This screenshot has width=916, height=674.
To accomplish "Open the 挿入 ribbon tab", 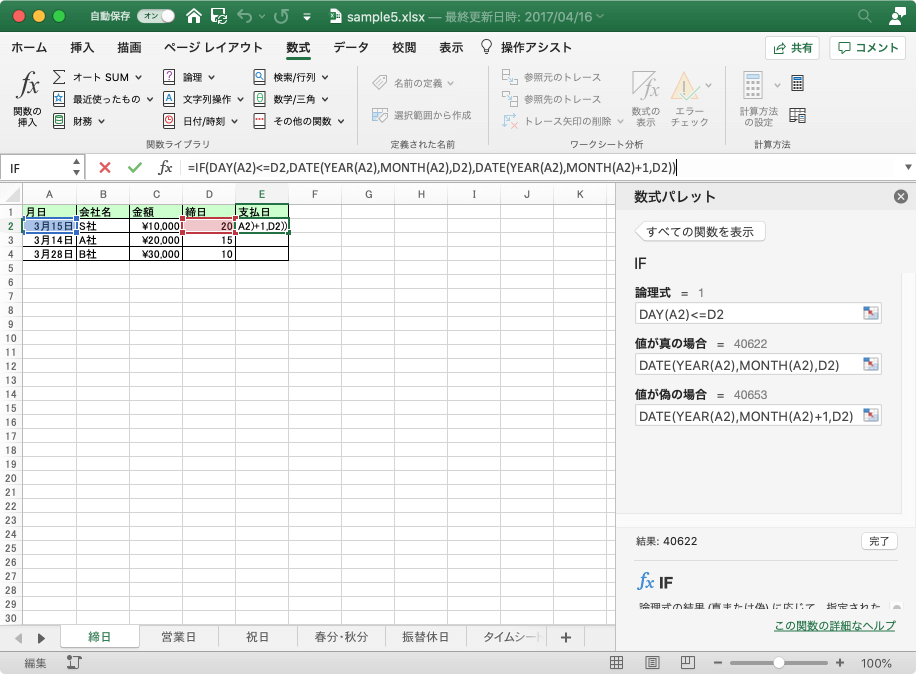I will 82,48.
